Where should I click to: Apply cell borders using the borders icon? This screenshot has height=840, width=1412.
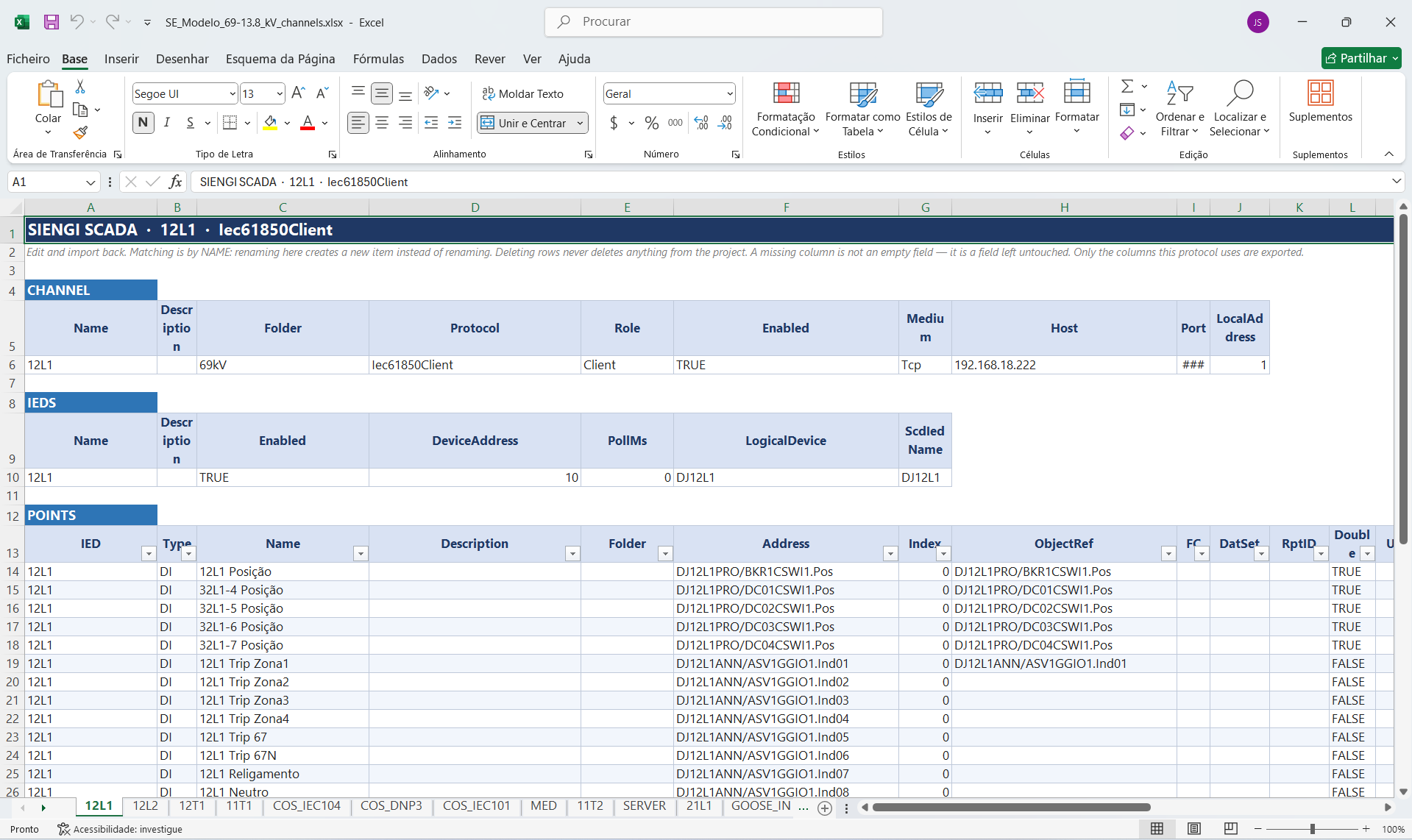pyautogui.click(x=230, y=123)
